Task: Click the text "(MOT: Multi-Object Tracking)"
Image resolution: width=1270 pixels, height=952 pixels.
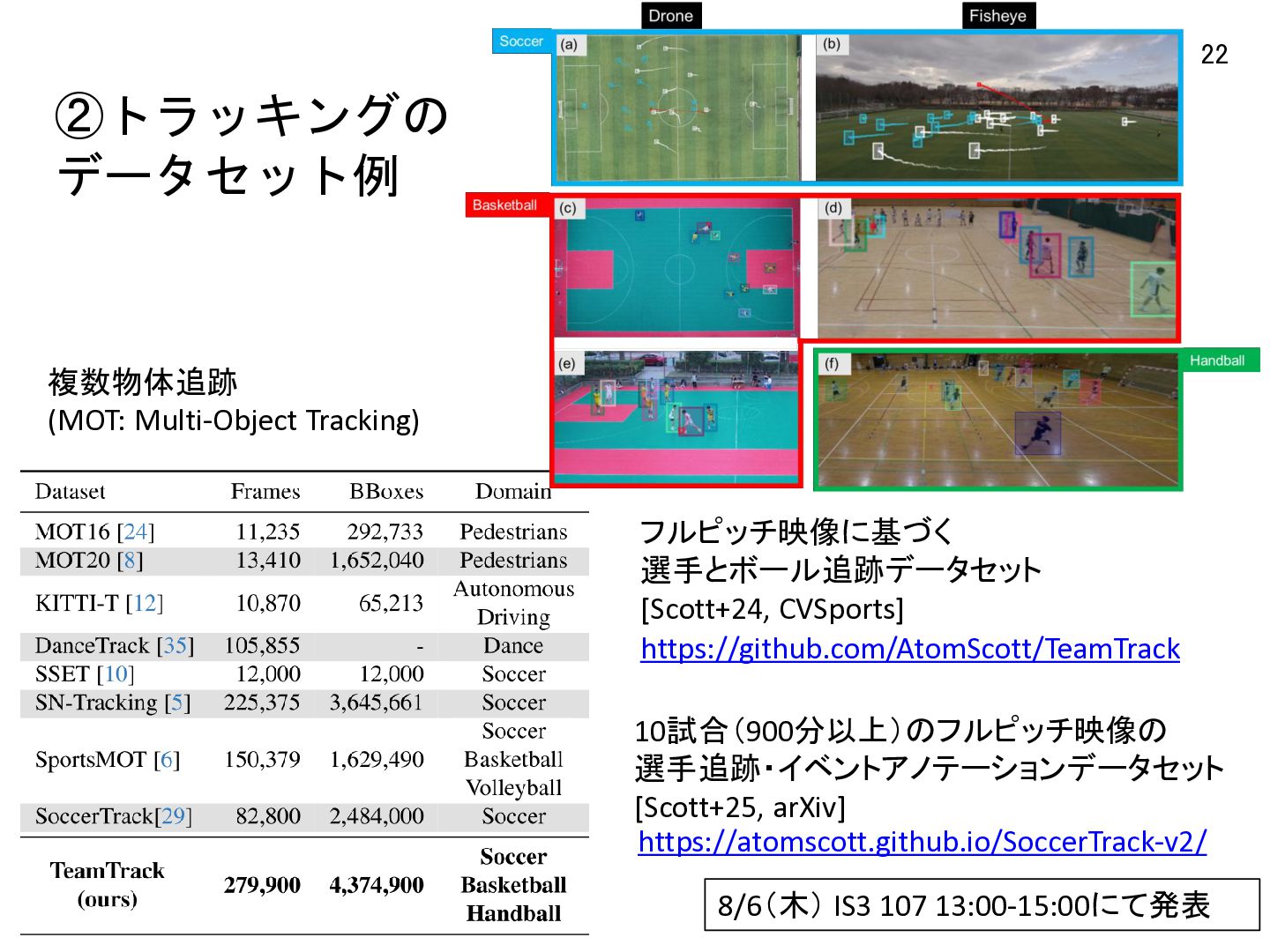Action: 234,420
